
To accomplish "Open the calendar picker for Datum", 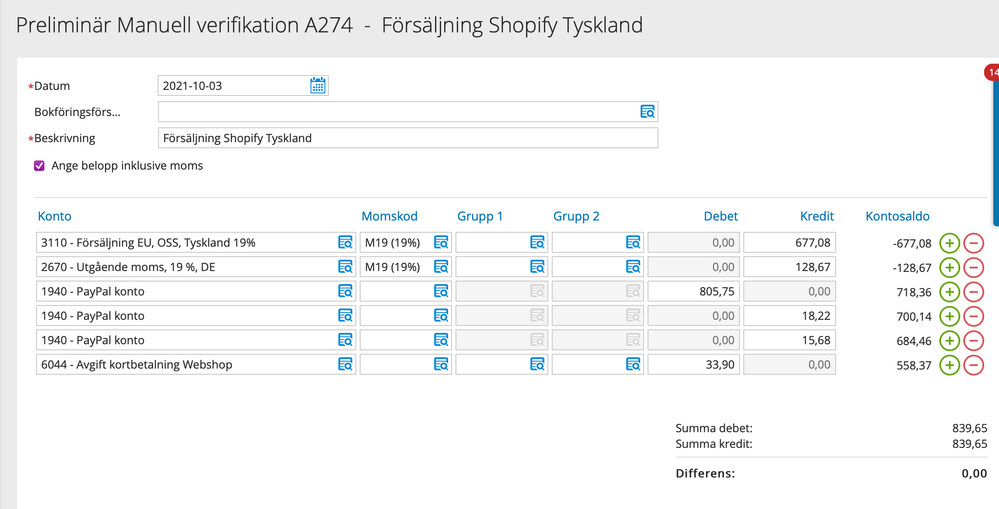I will tap(317, 86).
